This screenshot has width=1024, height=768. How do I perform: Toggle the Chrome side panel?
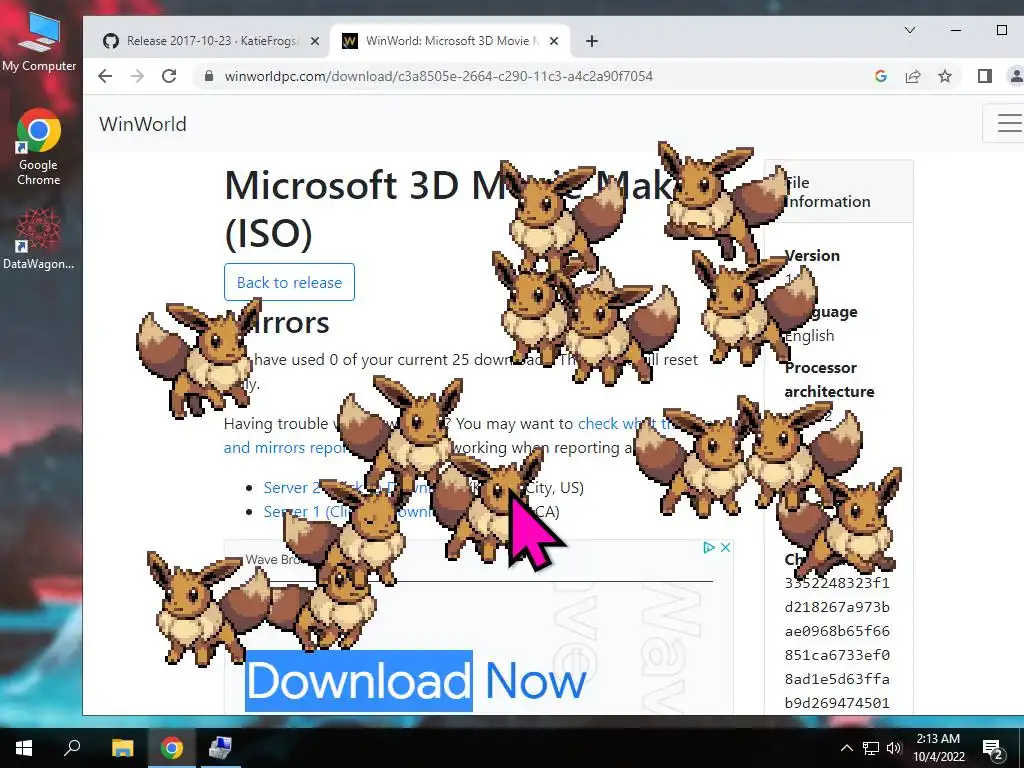(x=985, y=76)
